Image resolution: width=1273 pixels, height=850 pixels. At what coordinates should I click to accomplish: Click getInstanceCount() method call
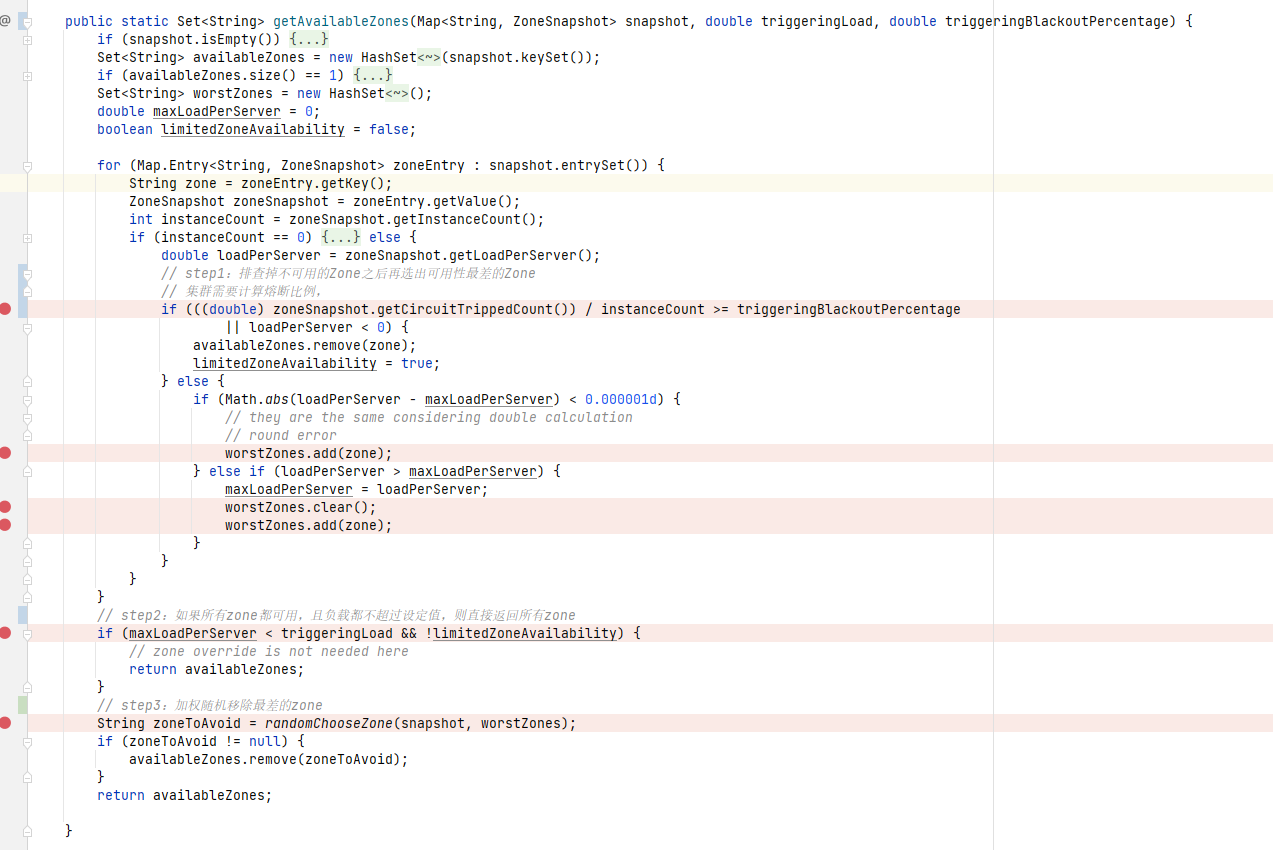pos(456,219)
